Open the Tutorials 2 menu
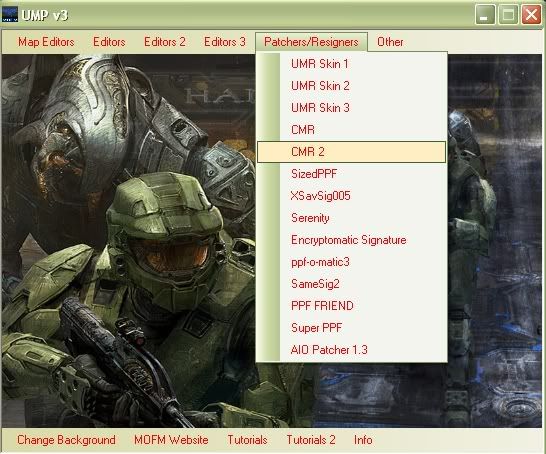Image resolution: width=546 pixels, height=454 pixels. point(311,440)
